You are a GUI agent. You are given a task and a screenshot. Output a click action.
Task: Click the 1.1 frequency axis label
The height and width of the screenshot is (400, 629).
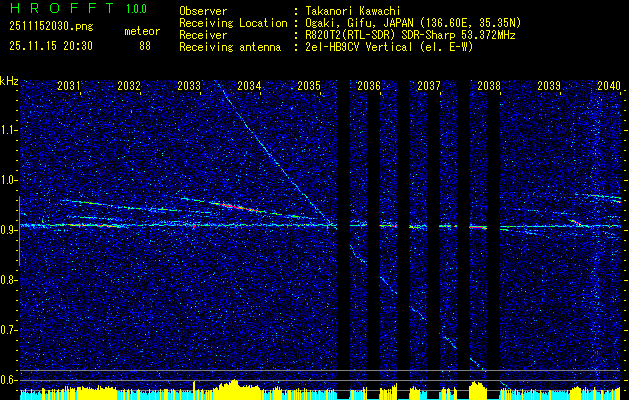[x=8, y=130]
